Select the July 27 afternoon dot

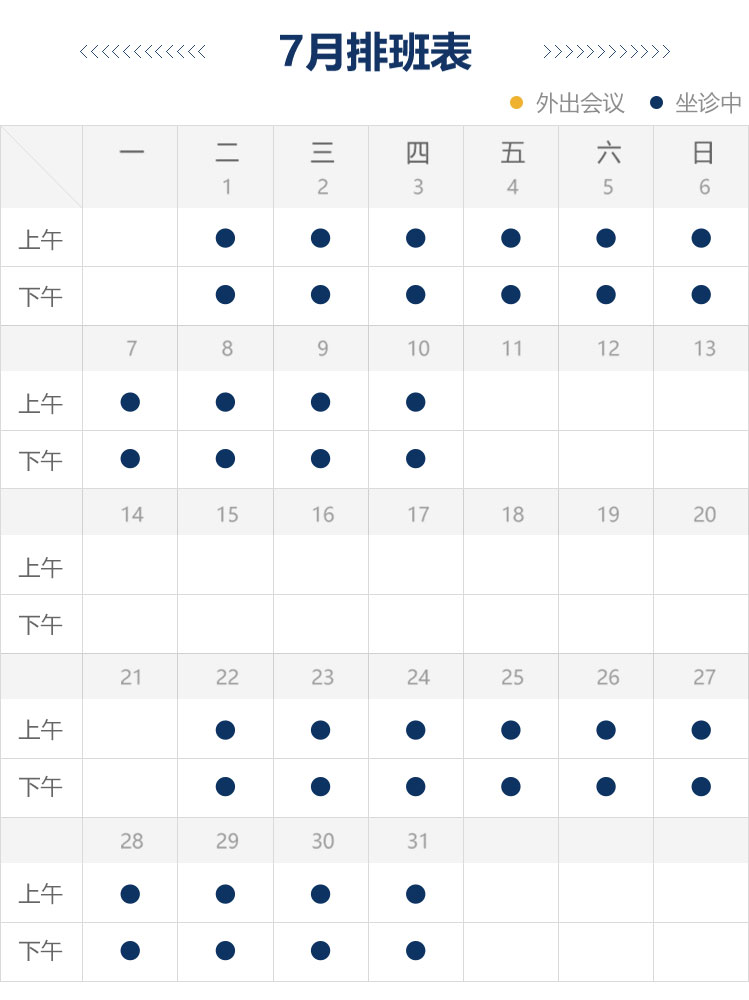pos(701,786)
